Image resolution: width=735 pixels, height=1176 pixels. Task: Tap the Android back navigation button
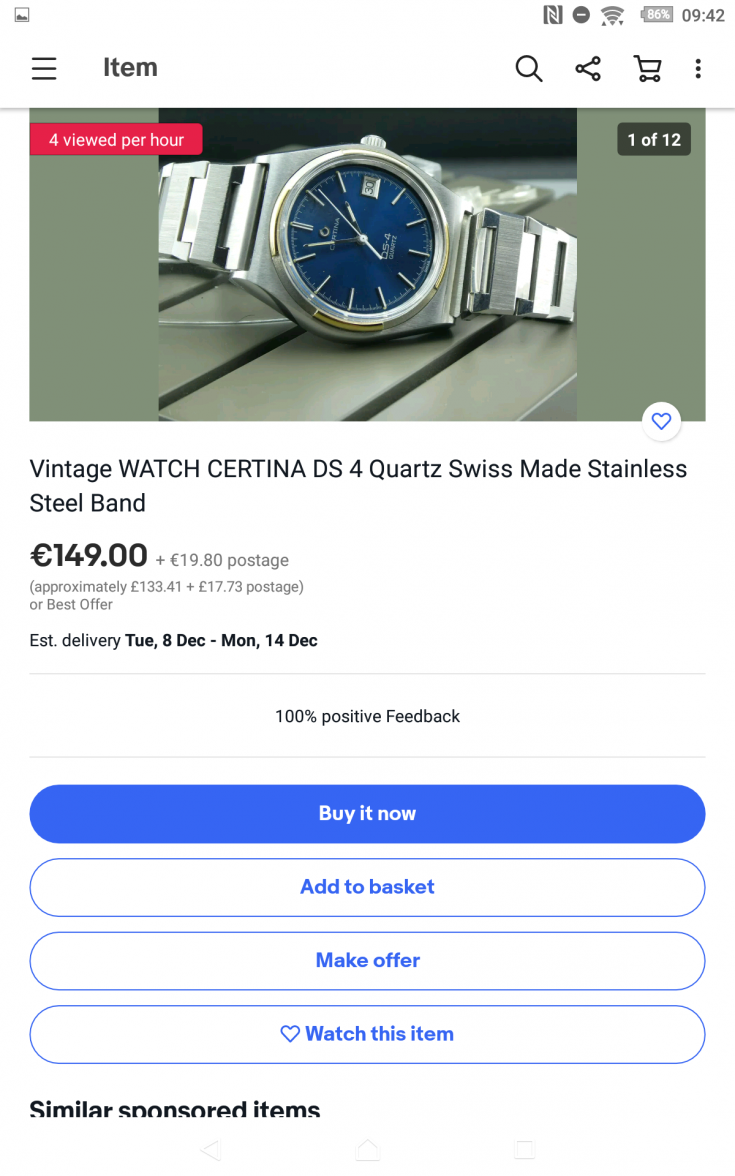(x=210, y=1150)
